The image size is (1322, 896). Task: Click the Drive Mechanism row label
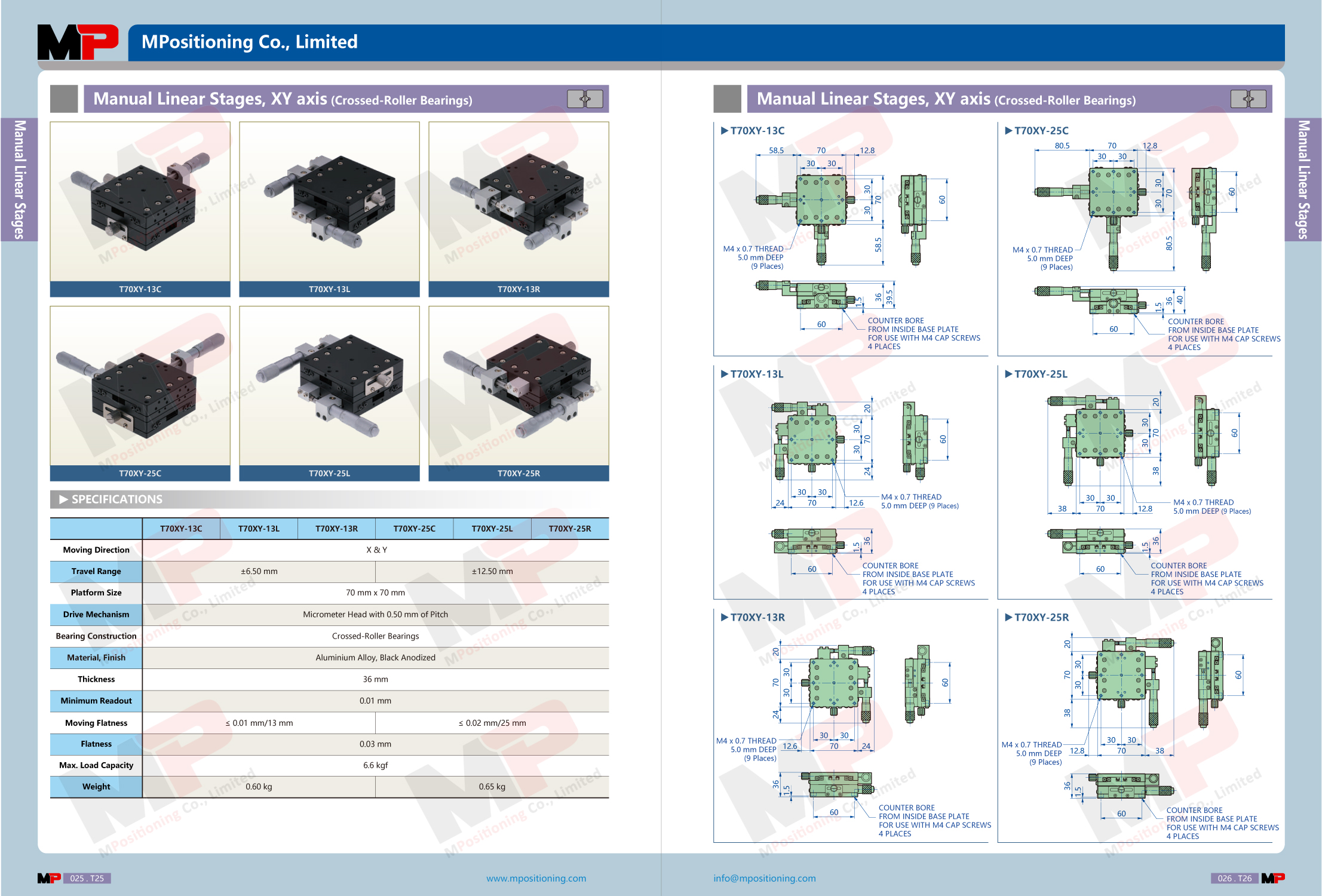click(96, 615)
